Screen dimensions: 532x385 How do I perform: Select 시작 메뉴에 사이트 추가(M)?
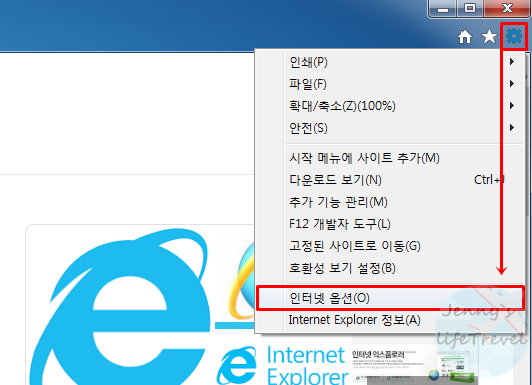pyautogui.click(x=390, y=158)
